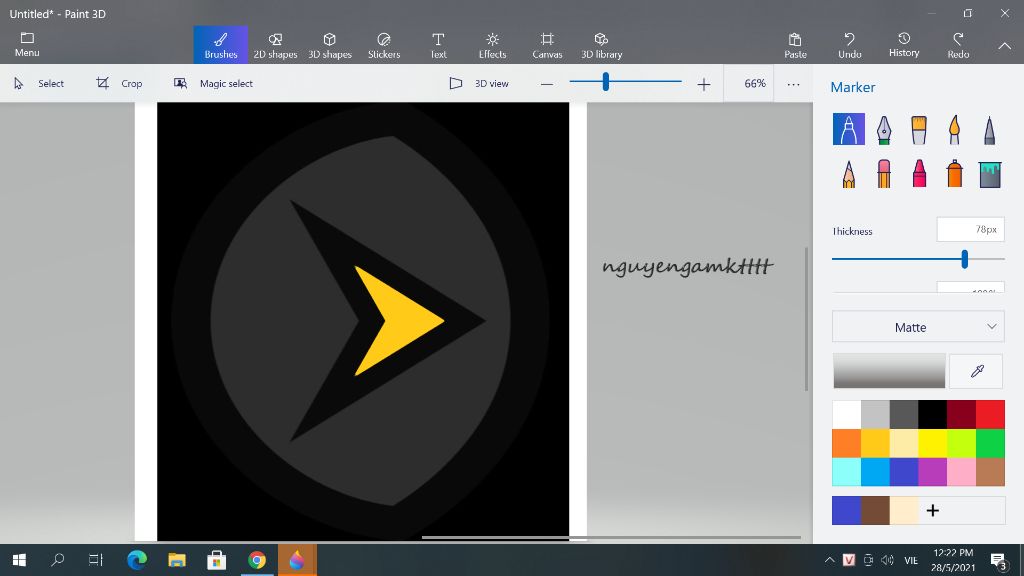Click the 66% zoom percentage field
The height and width of the screenshot is (576, 1024).
749,84
